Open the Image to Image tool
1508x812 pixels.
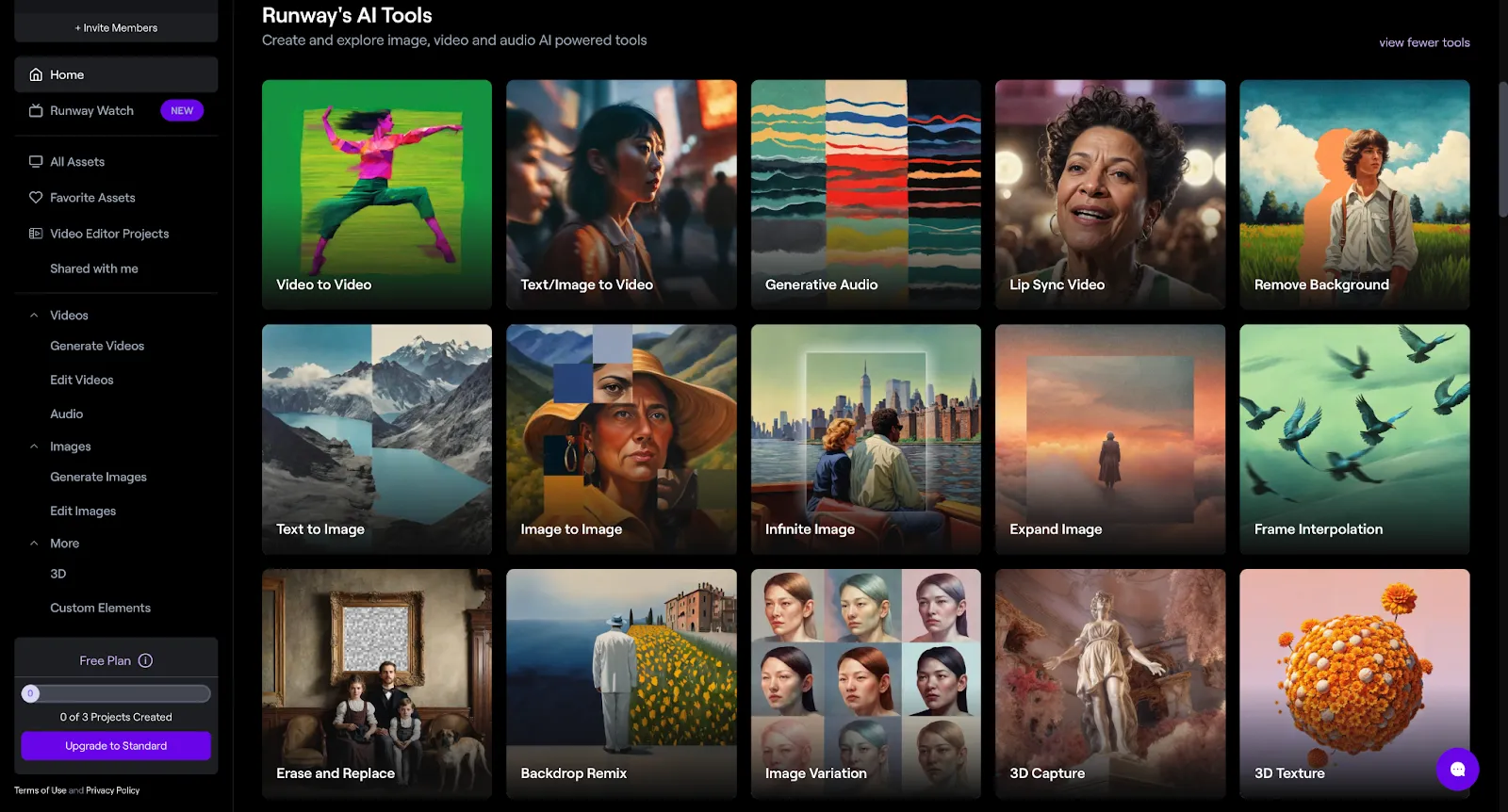[621, 439]
